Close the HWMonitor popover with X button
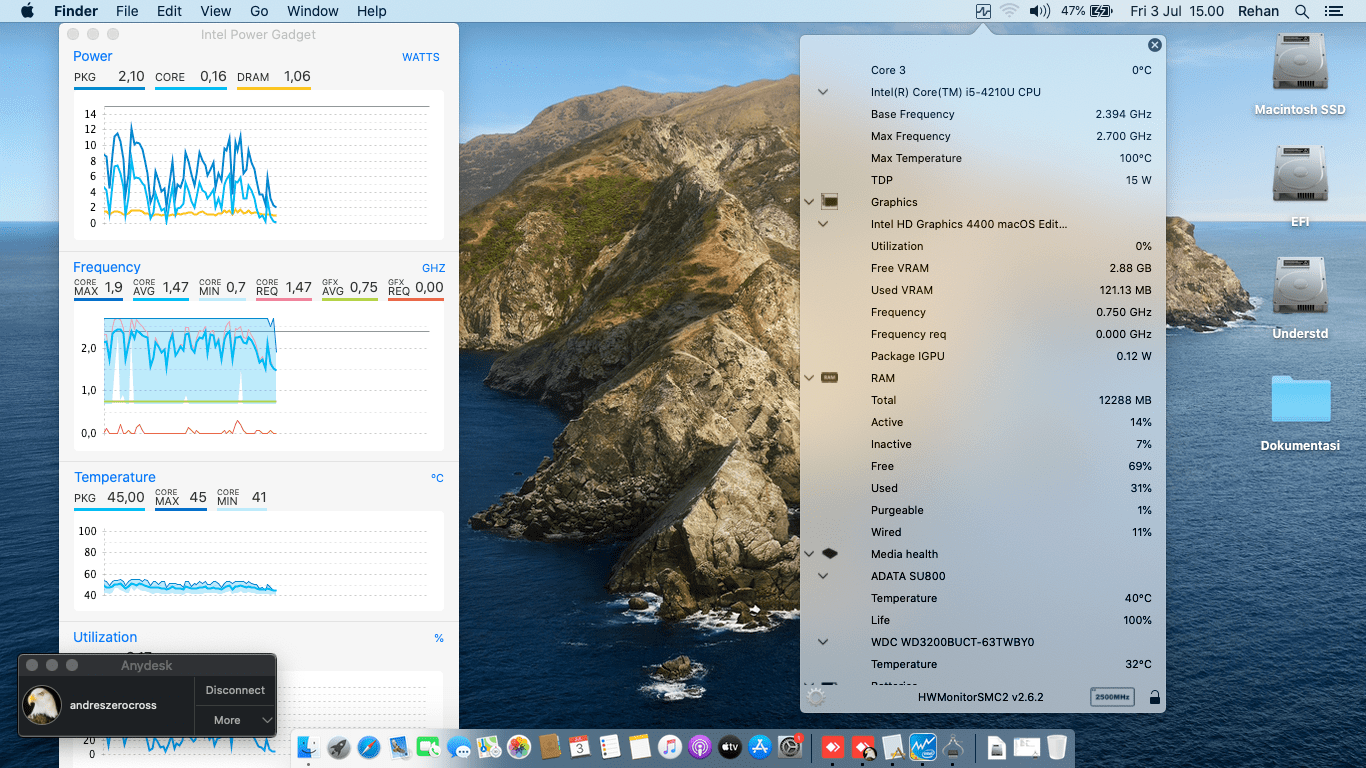Viewport: 1366px width, 768px height. (x=1155, y=45)
